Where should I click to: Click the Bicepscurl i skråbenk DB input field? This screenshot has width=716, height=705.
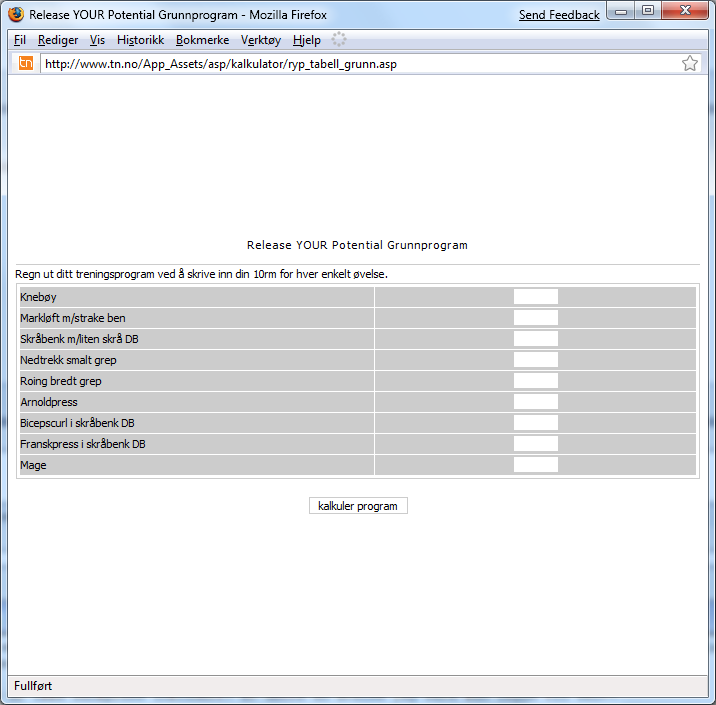[x=536, y=422]
